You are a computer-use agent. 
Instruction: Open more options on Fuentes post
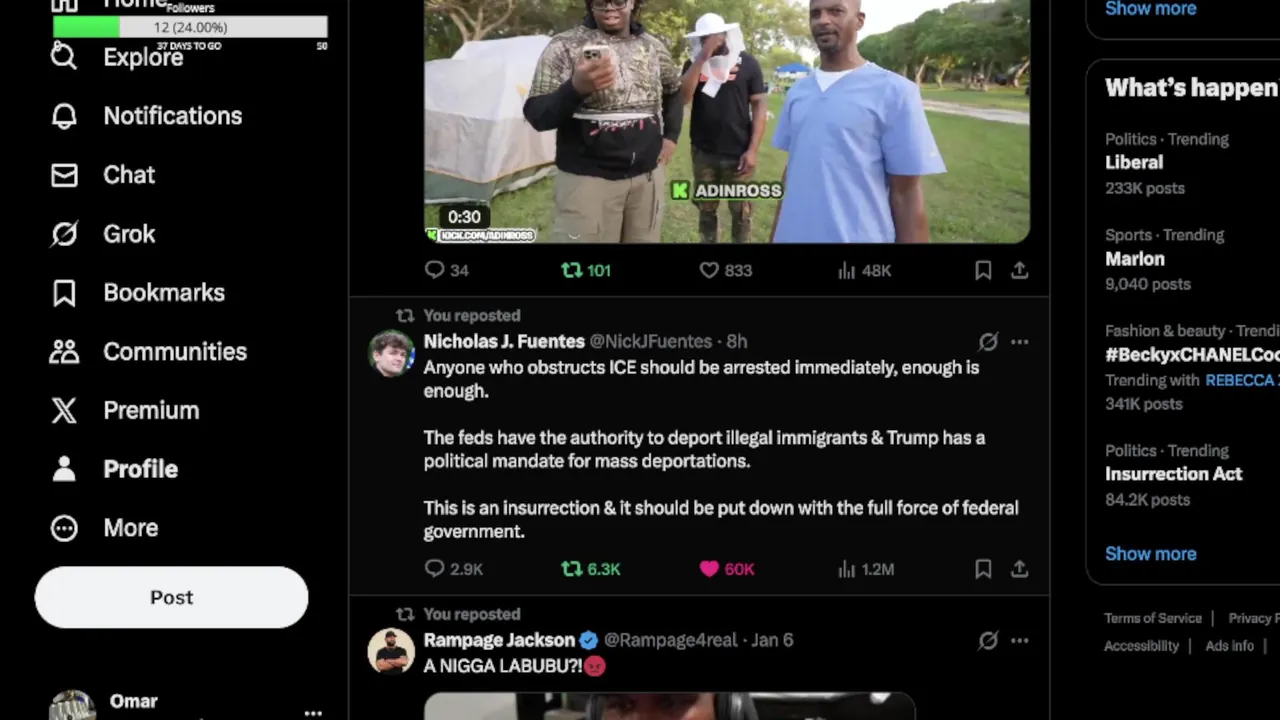1019,342
